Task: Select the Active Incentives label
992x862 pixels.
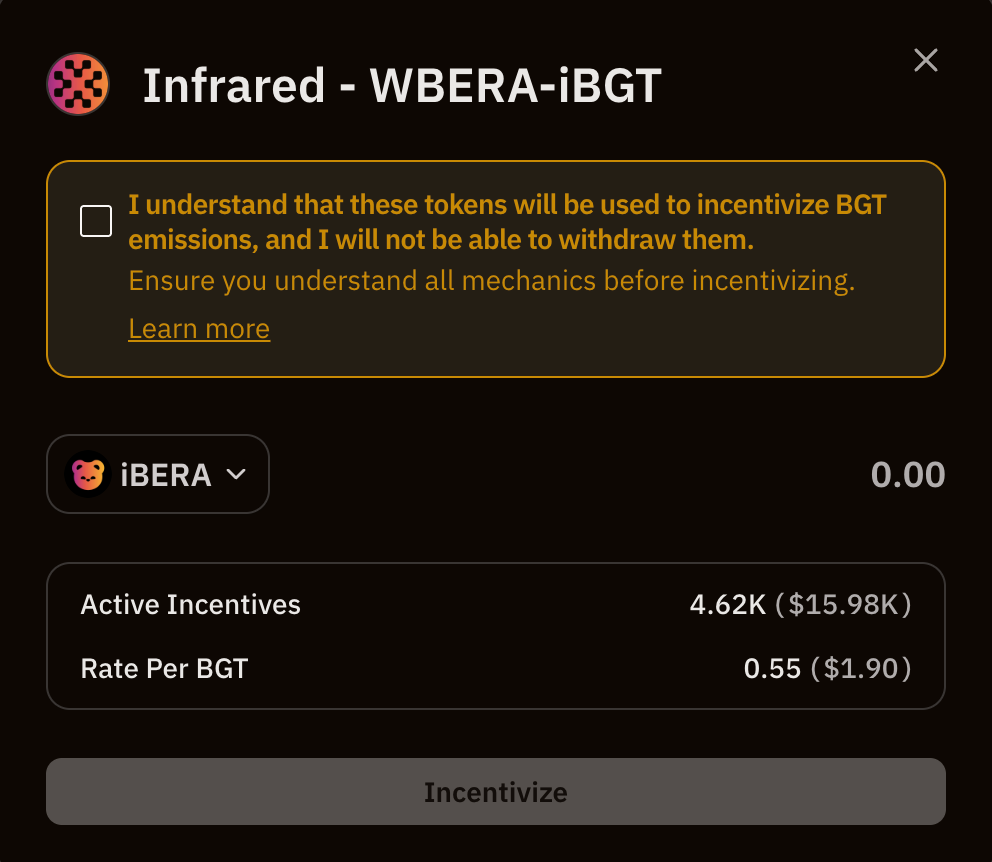Action: click(190, 605)
